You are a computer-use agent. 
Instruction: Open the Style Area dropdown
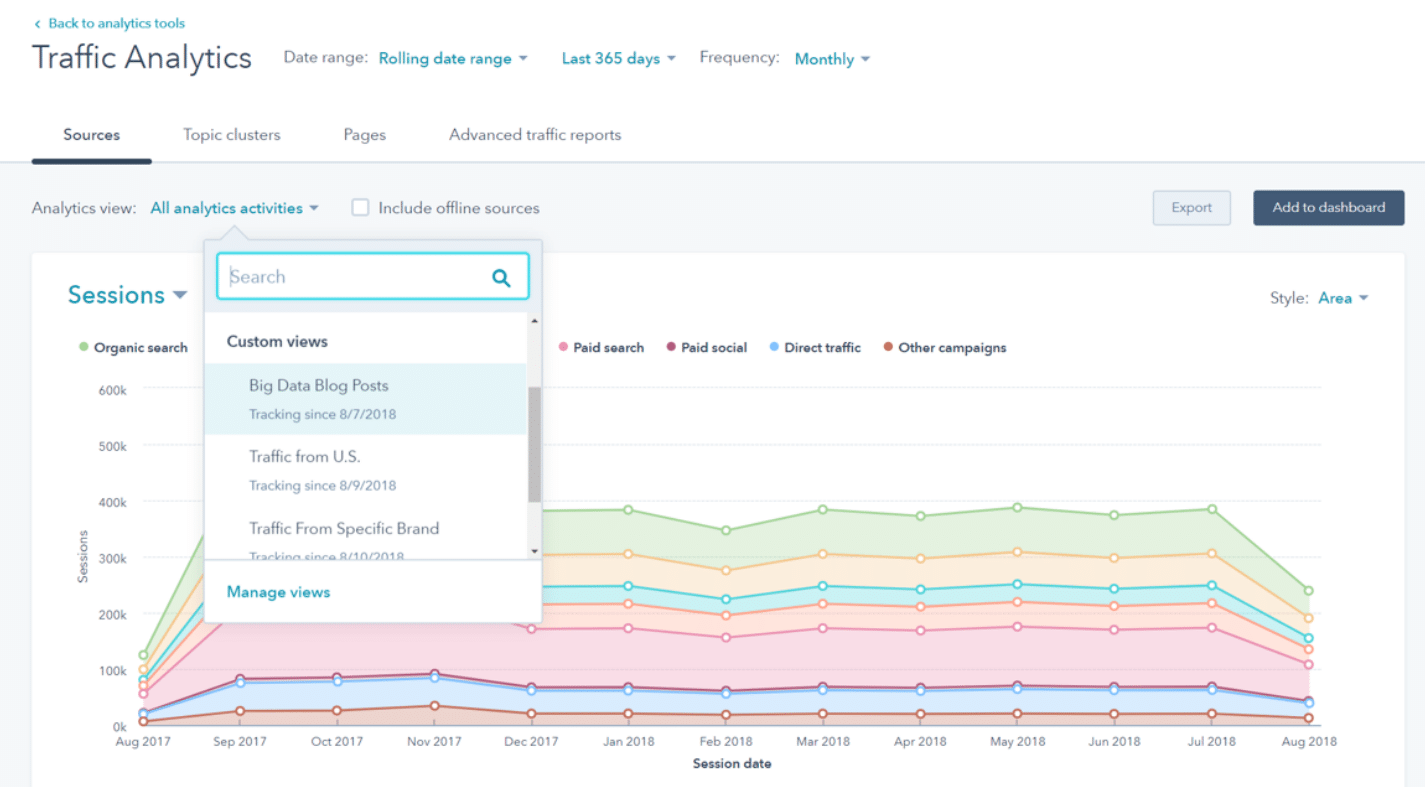click(x=1341, y=297)
